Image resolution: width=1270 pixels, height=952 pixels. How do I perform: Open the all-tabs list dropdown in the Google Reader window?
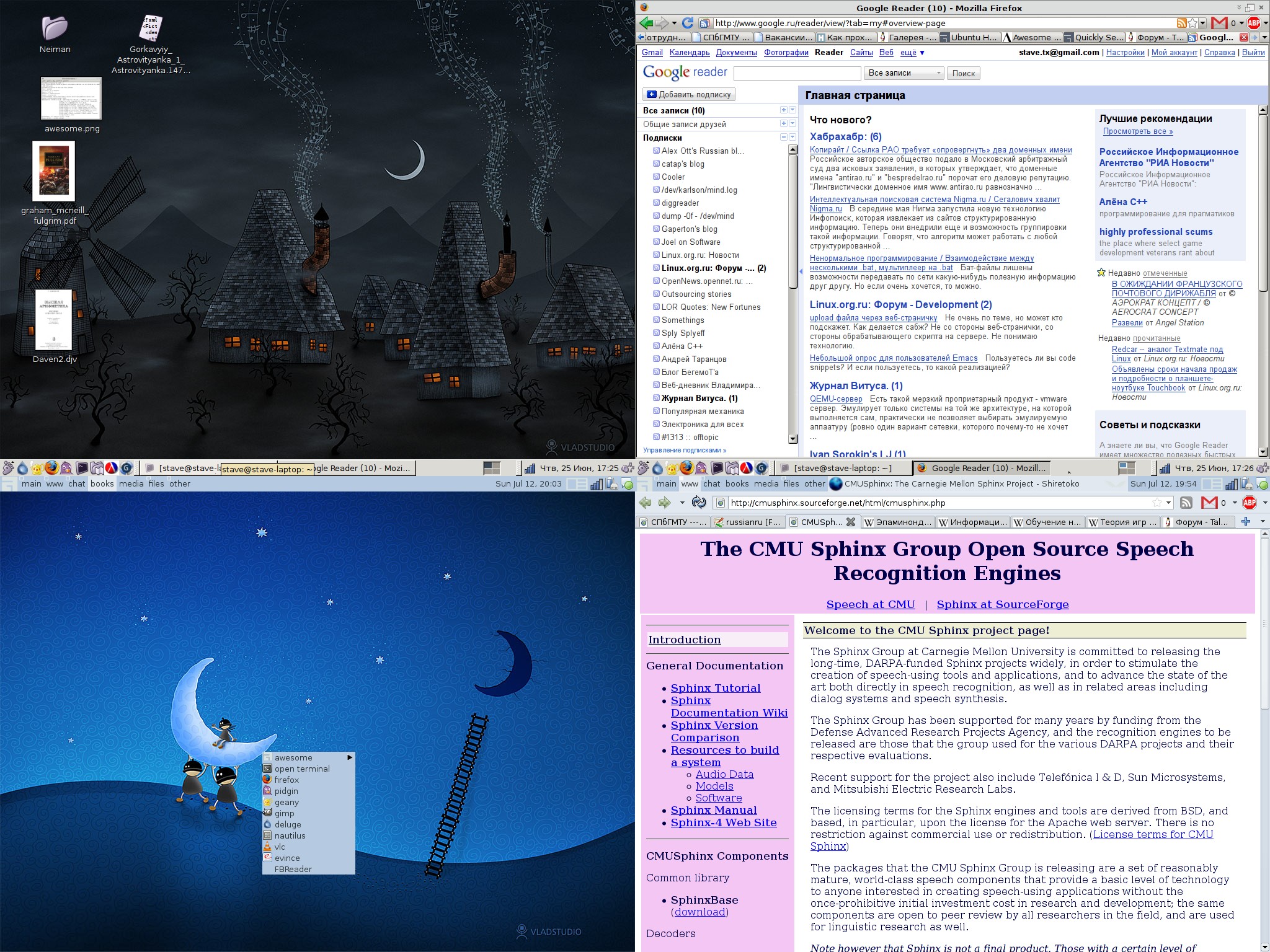click(1265, 37)
